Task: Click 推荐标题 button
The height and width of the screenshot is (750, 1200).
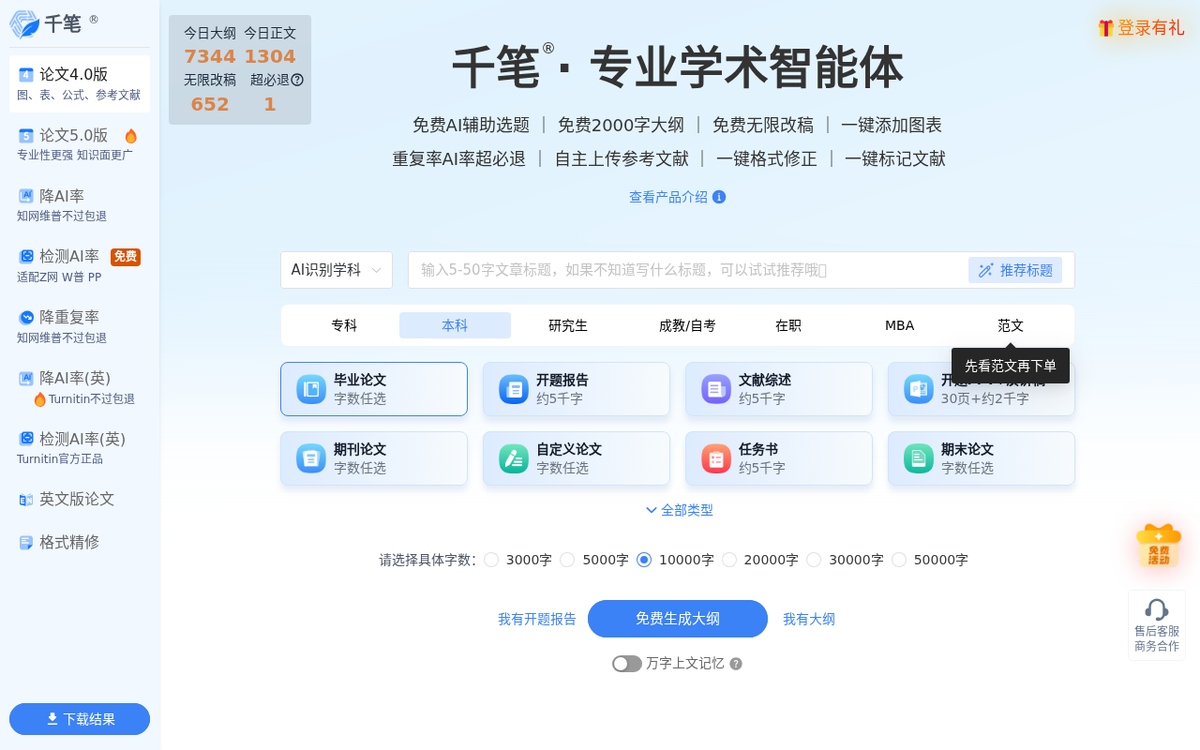Action: 1015,270
